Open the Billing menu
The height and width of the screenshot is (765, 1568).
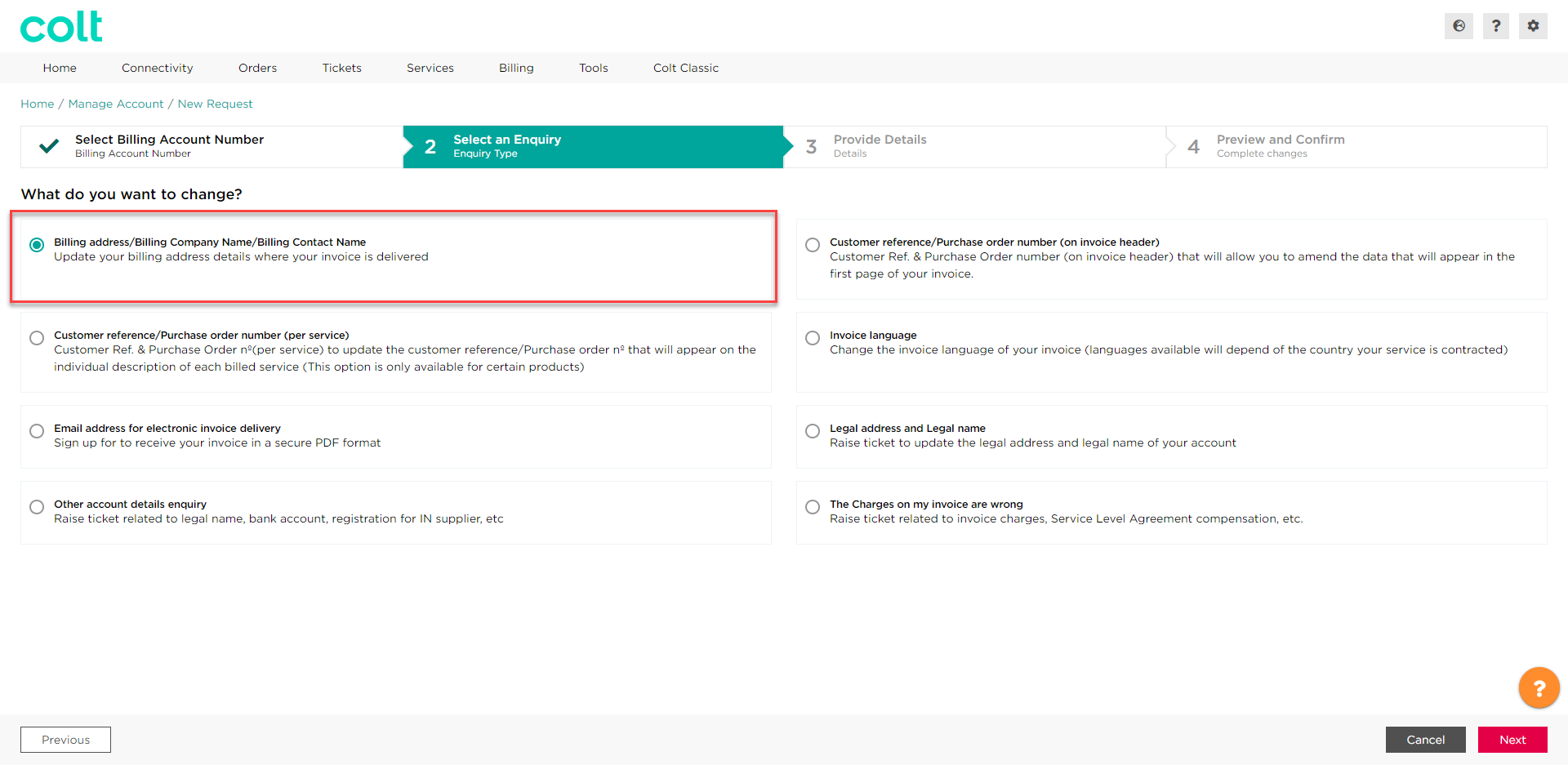click(516, 68)
